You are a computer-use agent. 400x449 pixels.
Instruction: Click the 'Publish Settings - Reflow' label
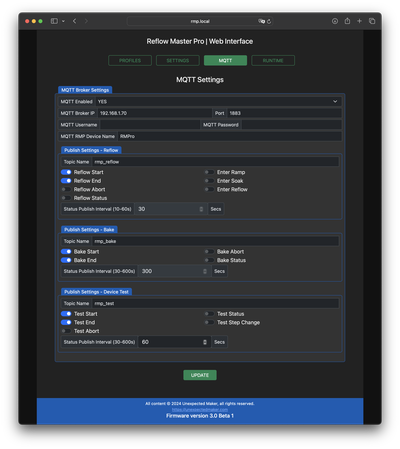(91, 150)
